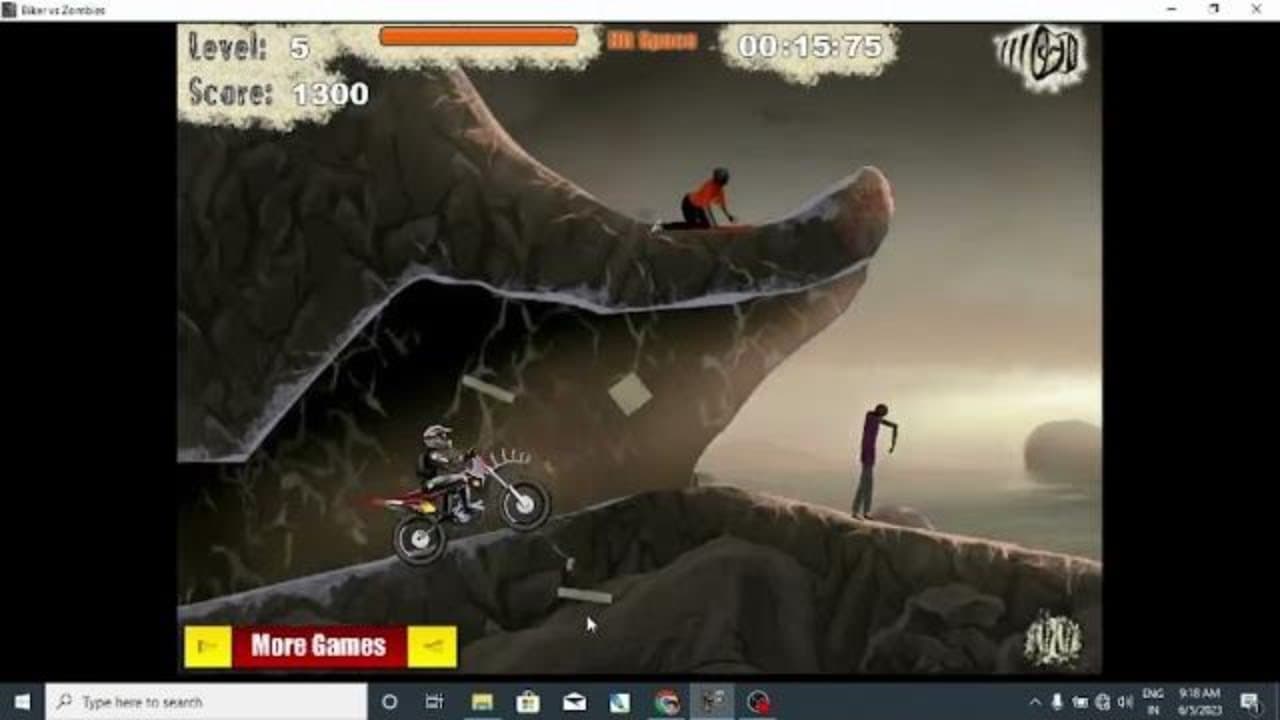
Task: Open the system volume control in the tray
Action: [1124, 702]
